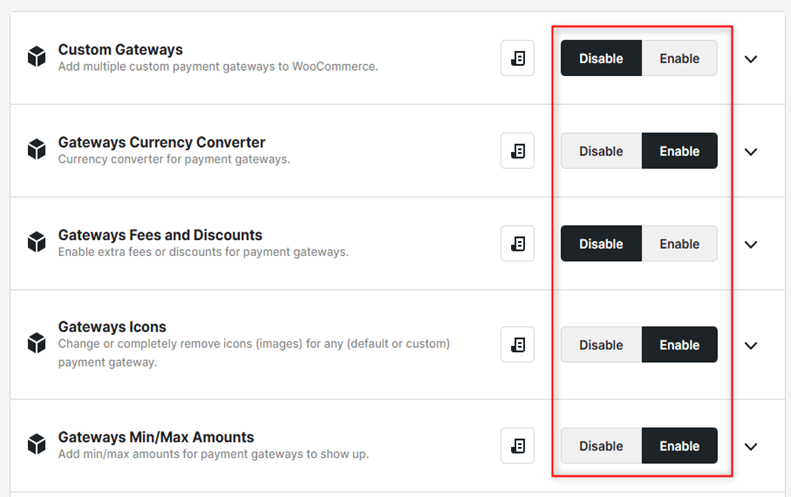Expand the Gateways Icons row chevron
This screenshot has height=497, width=791.
click(751, 346)
